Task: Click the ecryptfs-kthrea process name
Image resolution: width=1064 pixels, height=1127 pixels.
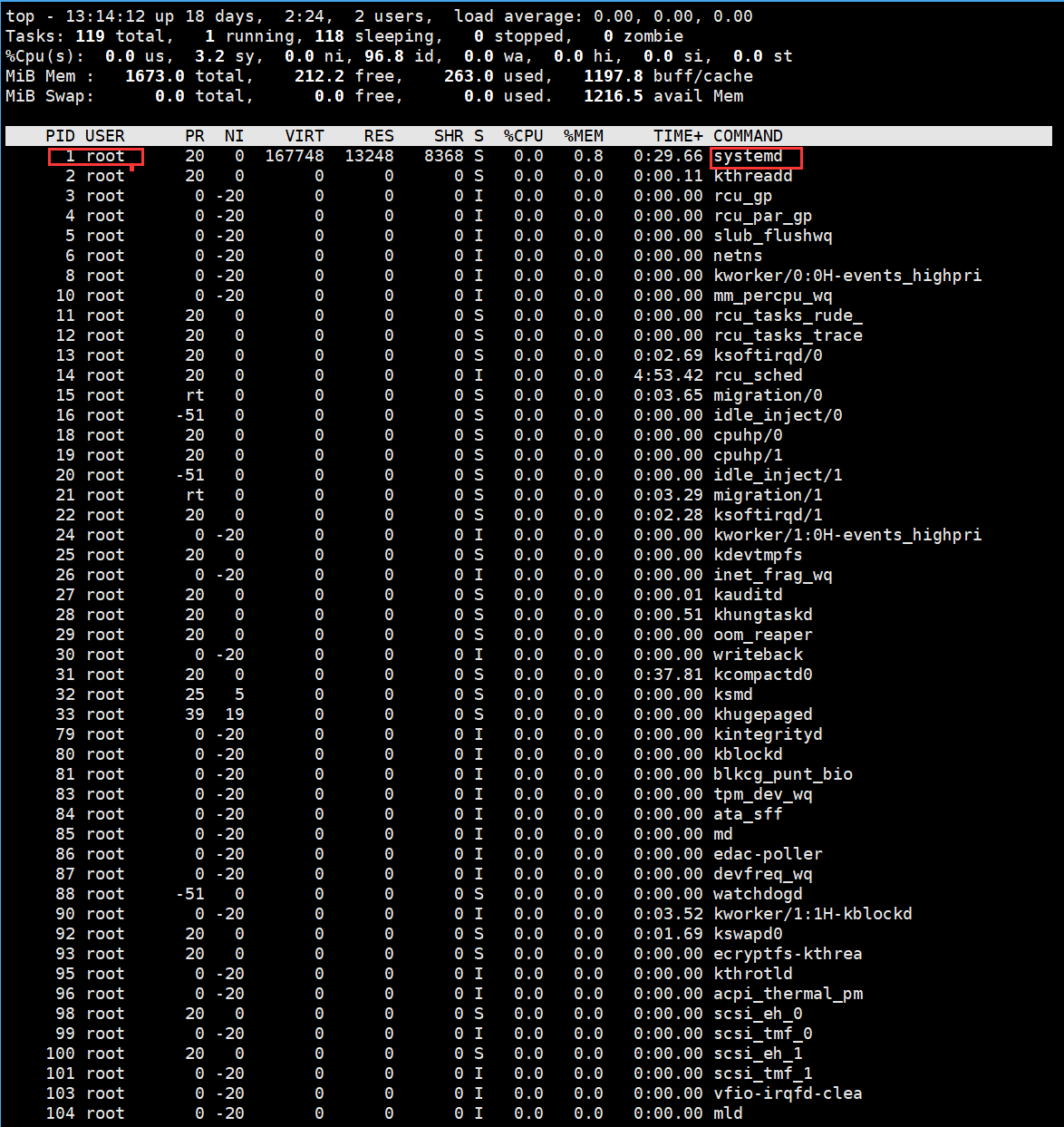Action: 788,954
